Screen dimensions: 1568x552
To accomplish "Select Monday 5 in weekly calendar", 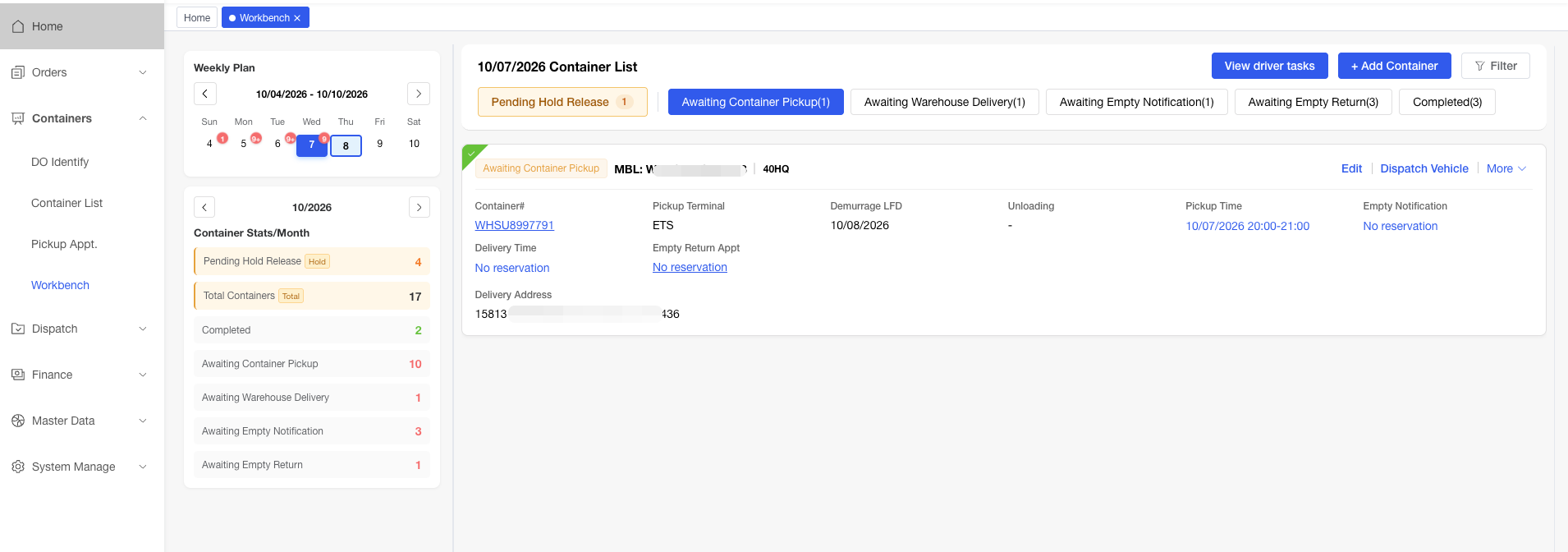I will click(244, 144).
